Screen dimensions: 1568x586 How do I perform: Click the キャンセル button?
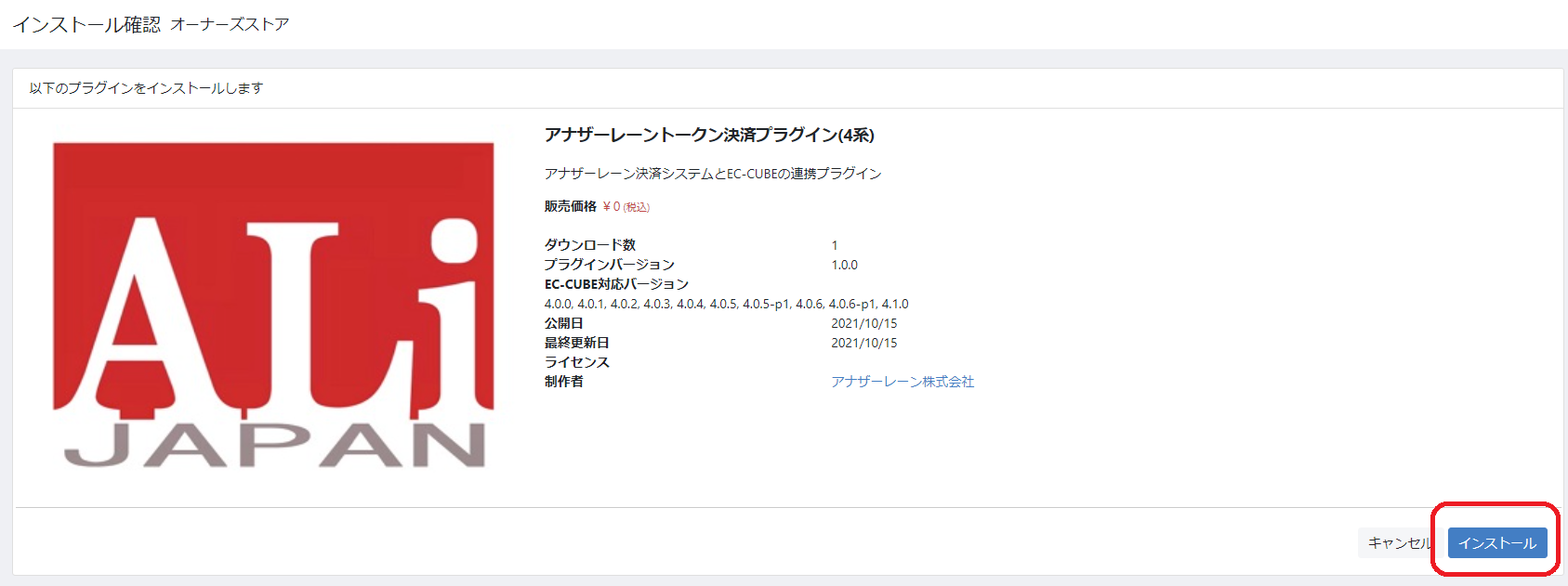[1399, 543]
